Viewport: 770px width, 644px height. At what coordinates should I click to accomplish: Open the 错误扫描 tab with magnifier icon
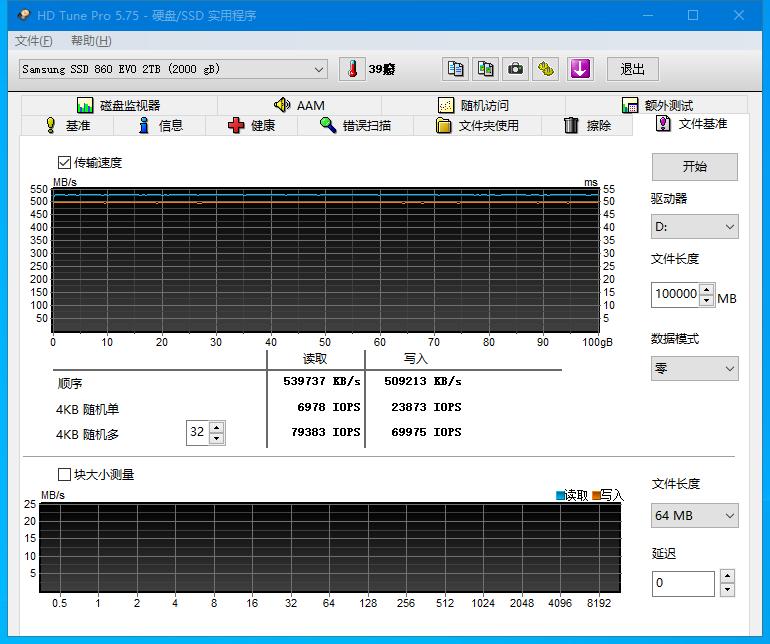tap(356, 126)
